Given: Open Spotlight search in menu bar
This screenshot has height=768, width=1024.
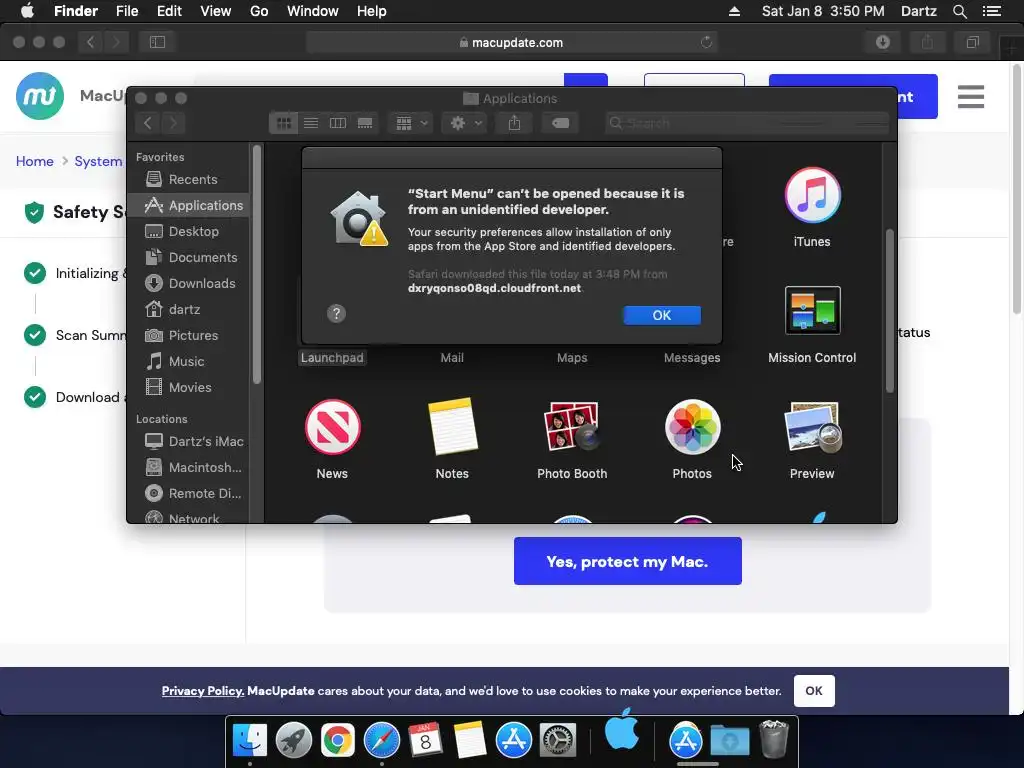Looking at the screenshot, I should click(x=959, y=11).
